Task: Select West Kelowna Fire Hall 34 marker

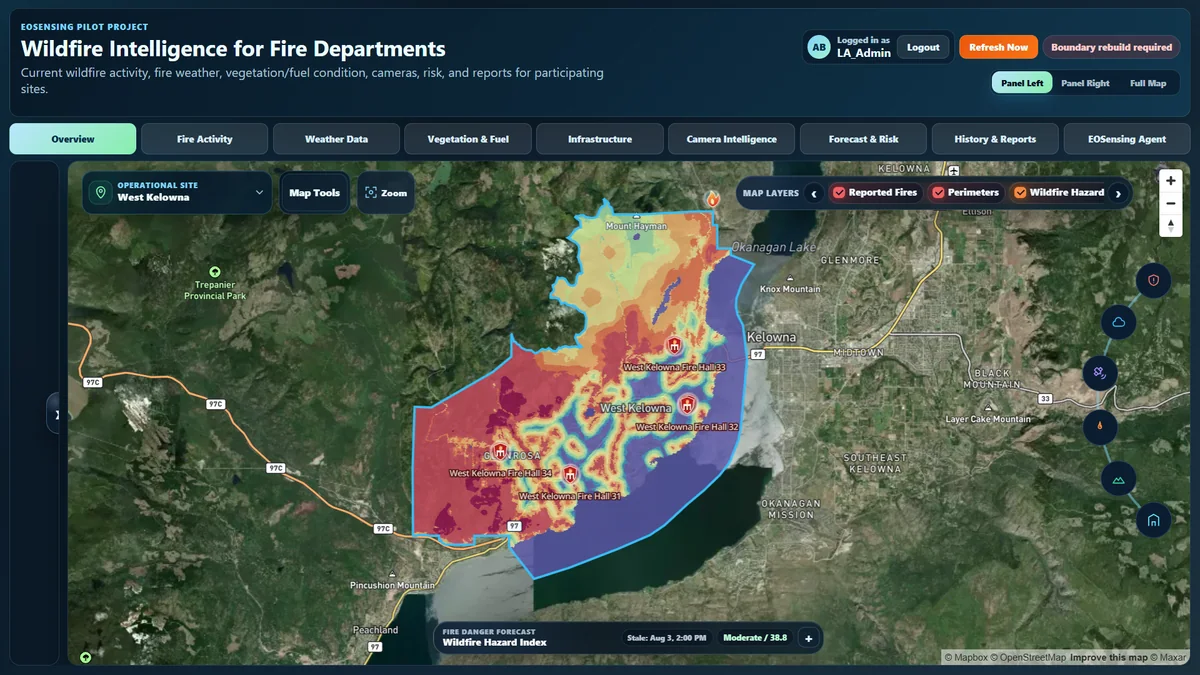Action: click(500, 452)
